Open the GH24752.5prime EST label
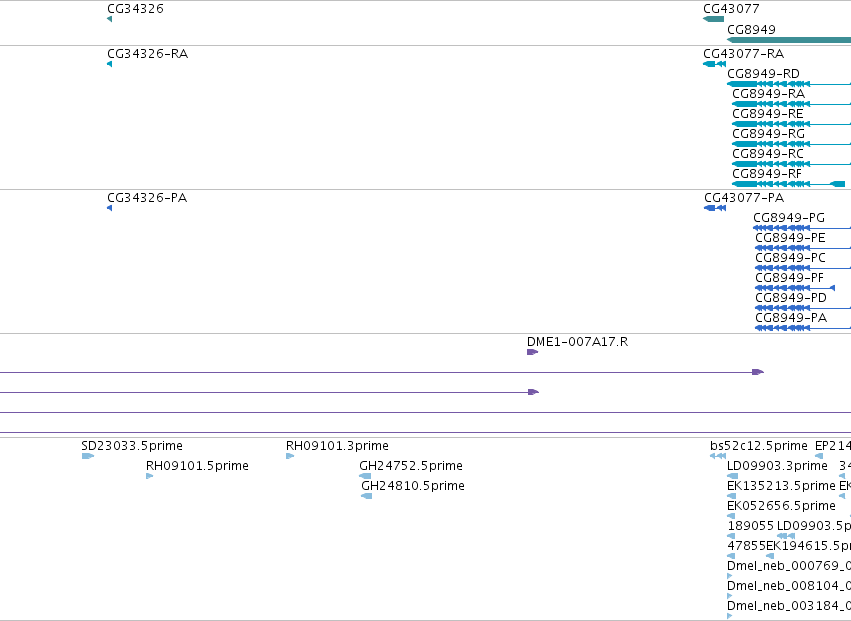Screen dimensions: 851x621 [x=411, y=466]
